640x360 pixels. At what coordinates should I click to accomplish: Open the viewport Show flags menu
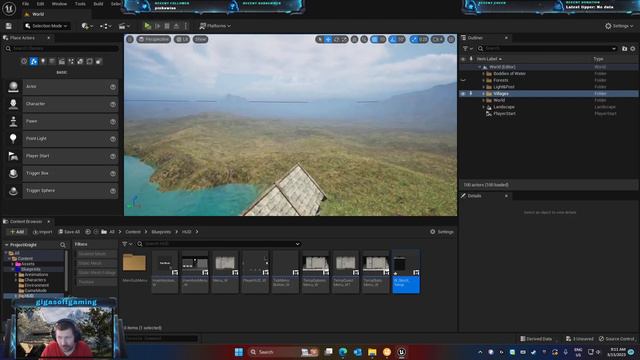(x=200, y=39)
